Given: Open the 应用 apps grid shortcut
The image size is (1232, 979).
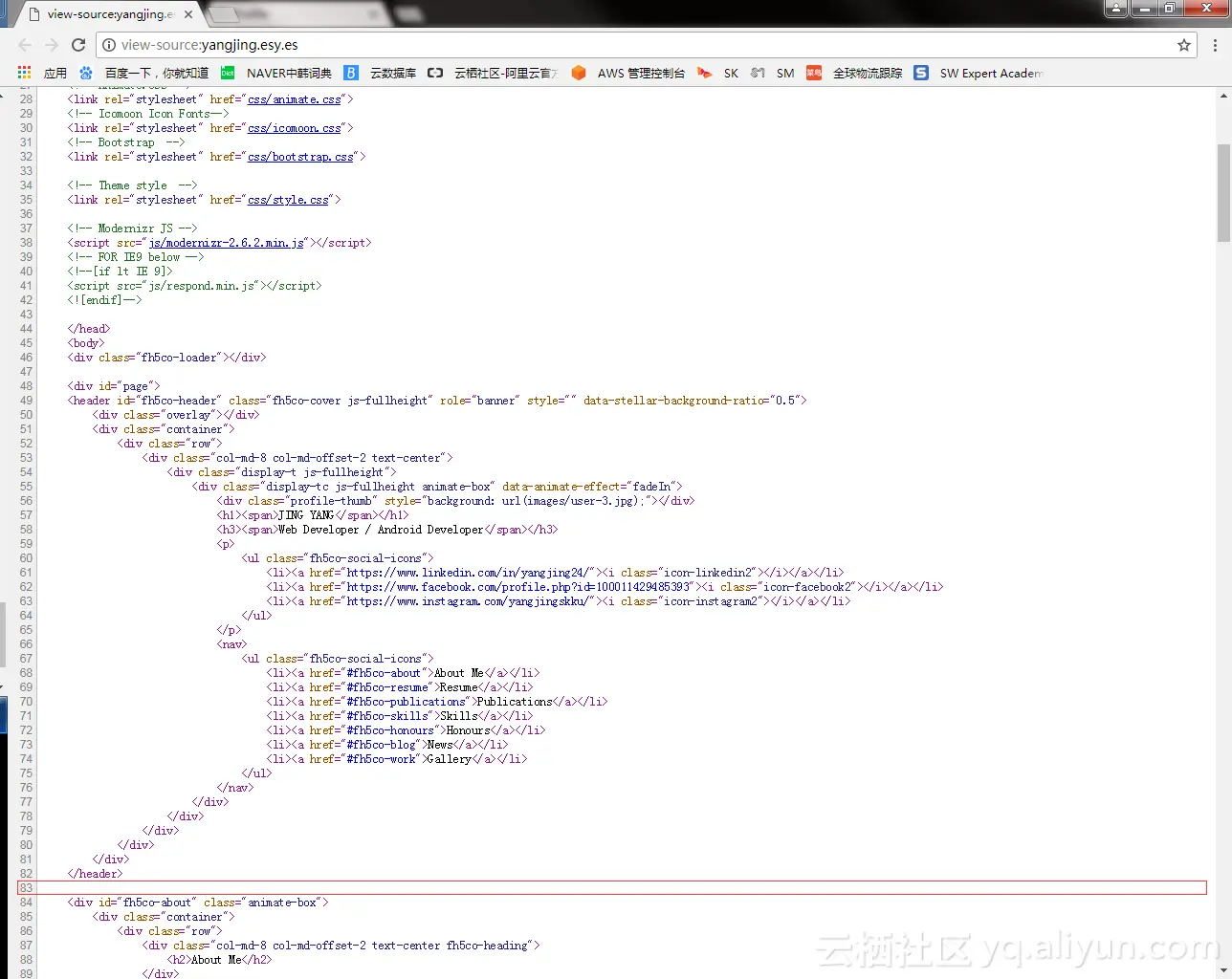Looking at the screenshot, I should (42, 73).
